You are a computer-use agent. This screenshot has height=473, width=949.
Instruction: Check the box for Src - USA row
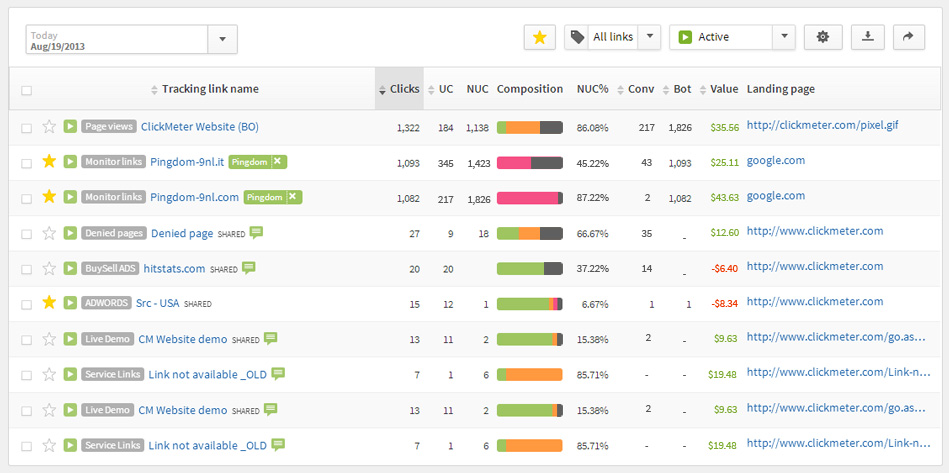tap(26, 304)
